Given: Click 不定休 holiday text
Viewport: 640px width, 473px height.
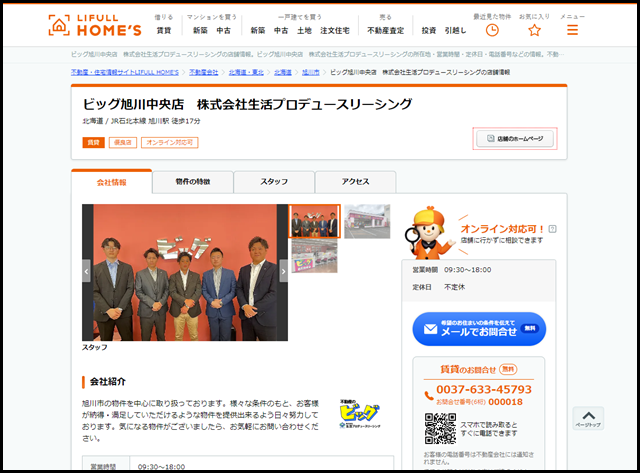Looking at the screenshot, I should pyautogui.click(x=454, y=287).
